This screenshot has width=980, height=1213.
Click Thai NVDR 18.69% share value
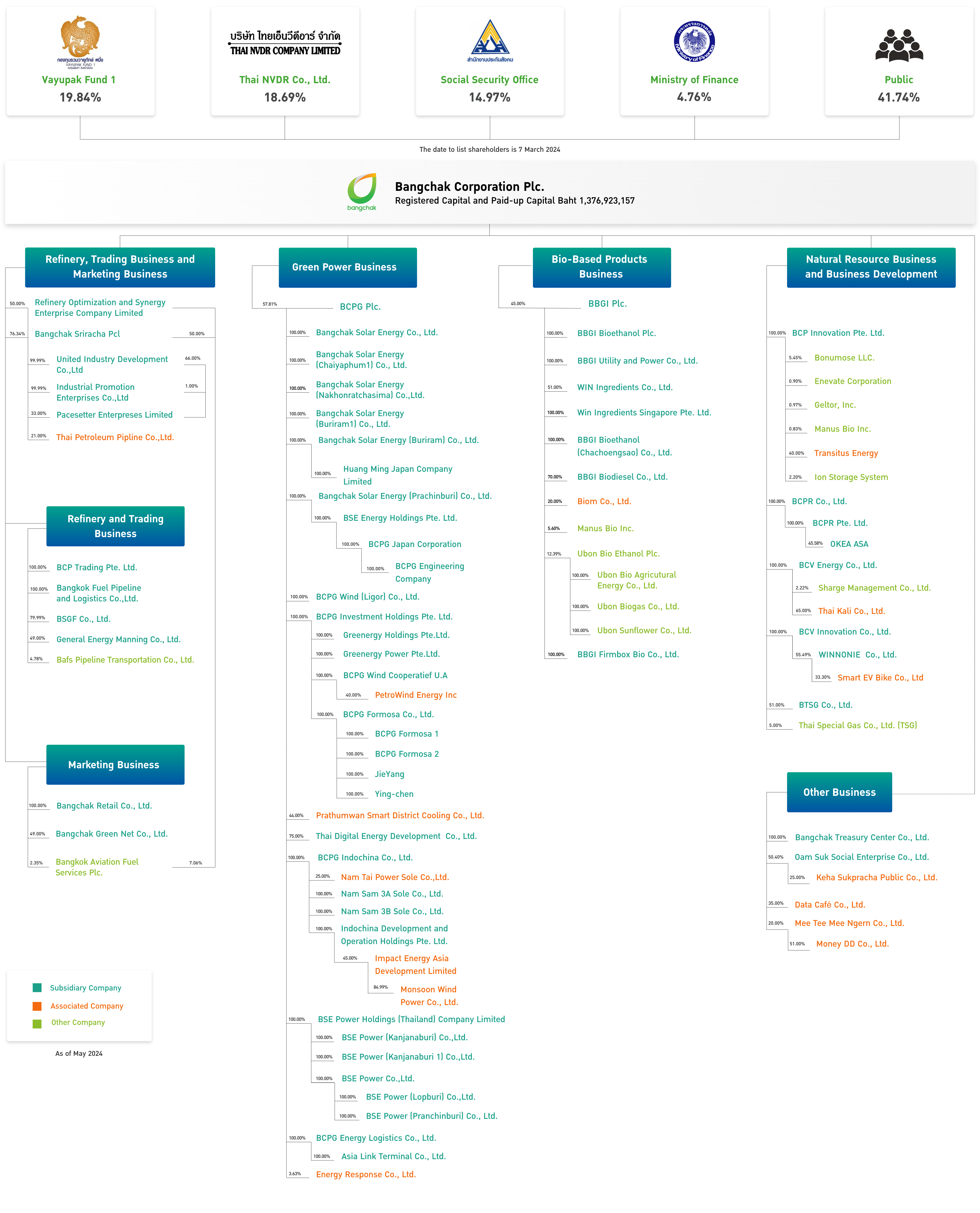[x=285, y=97]
